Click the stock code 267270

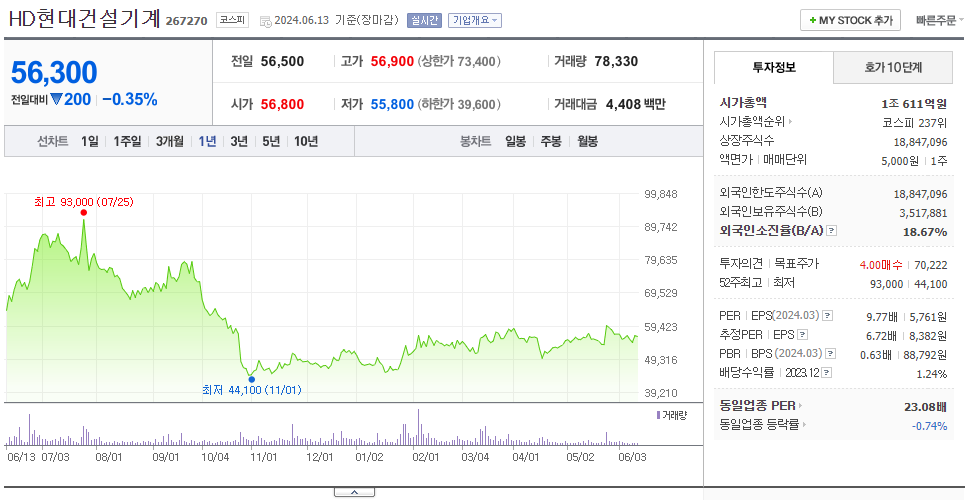pos(187,21)
